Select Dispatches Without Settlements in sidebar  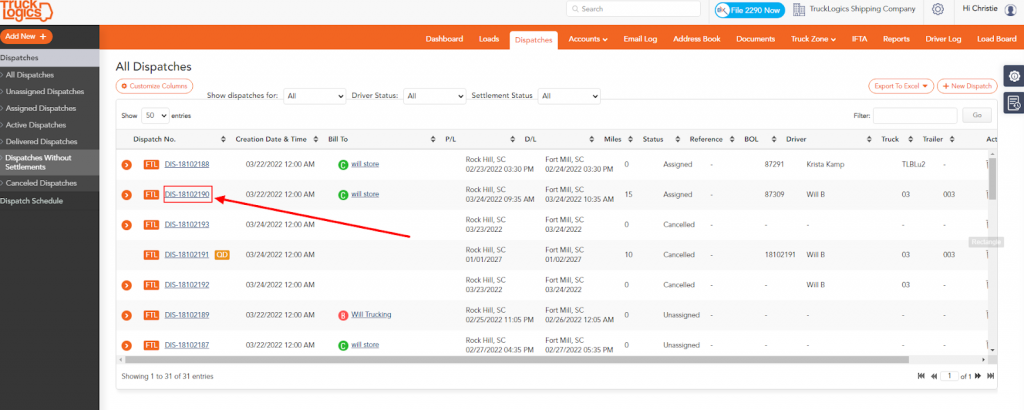(50, 162)
